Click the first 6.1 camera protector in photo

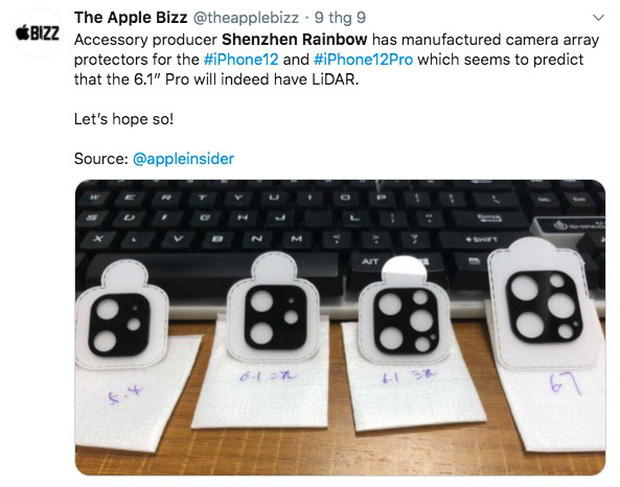pyautogui.click(x=274, y=309)
